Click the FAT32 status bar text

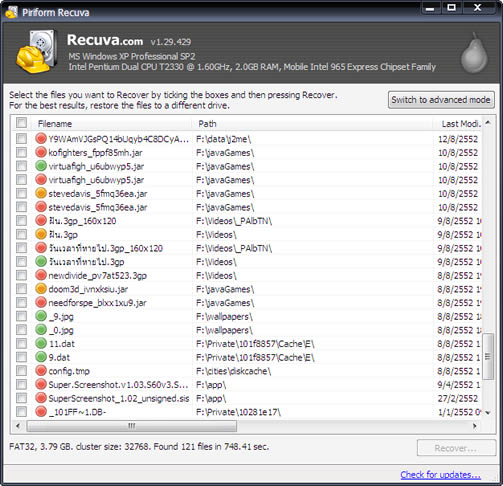pyautogui.click(x=139, y=446)
